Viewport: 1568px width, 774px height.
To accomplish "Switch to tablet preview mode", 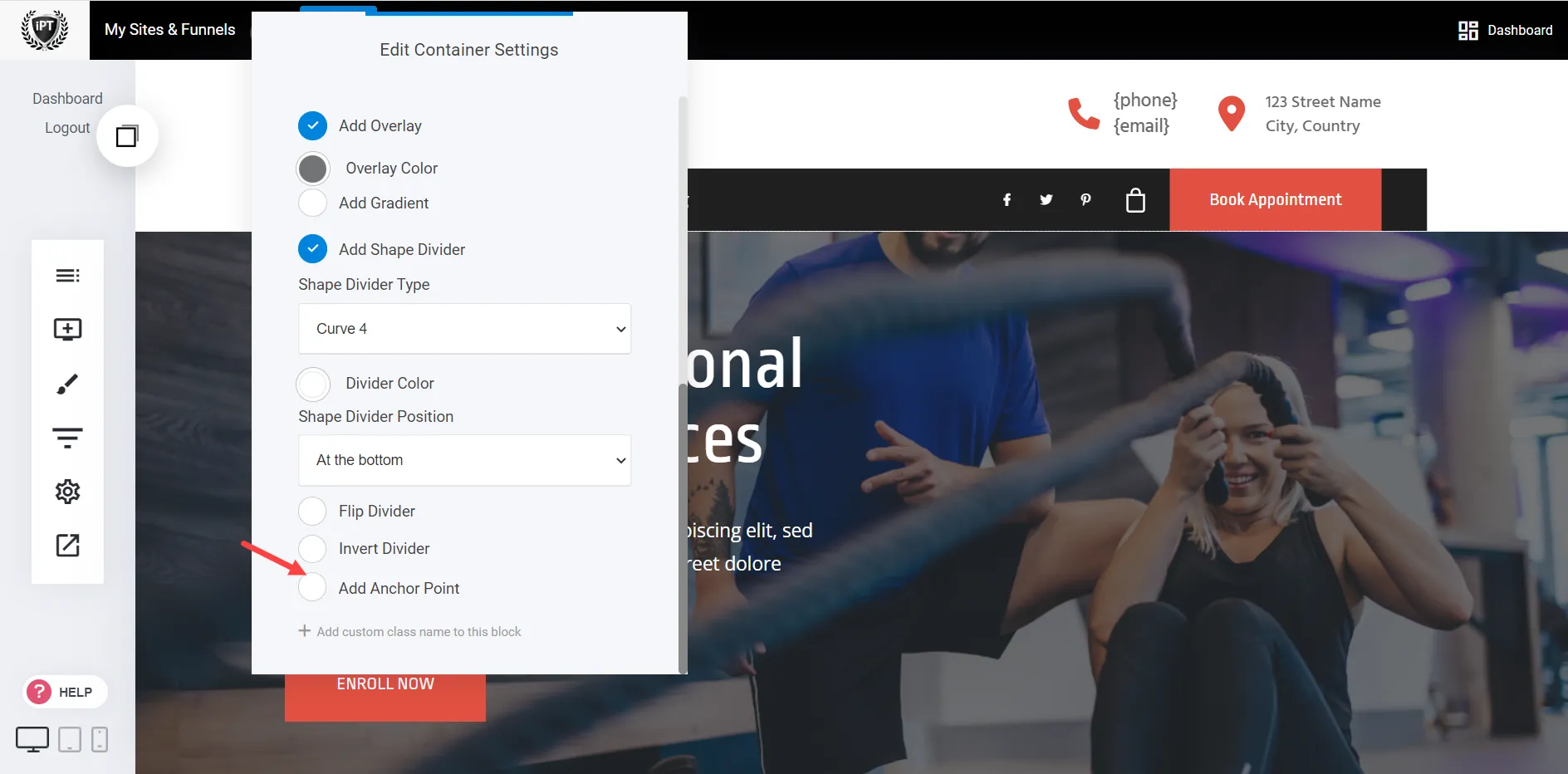I will point(69,739).
